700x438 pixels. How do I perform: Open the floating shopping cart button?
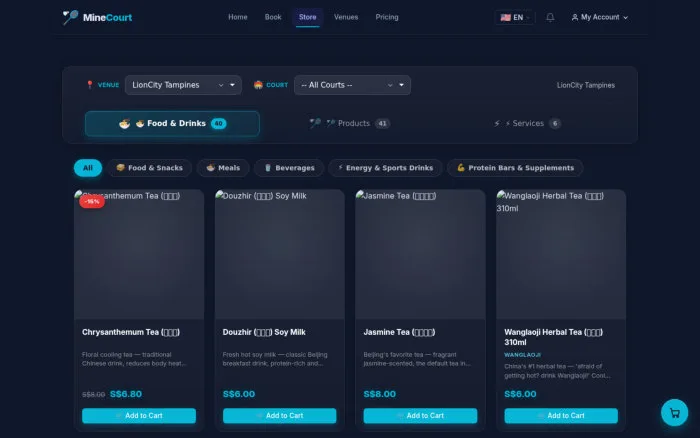(x=674, y=413)
